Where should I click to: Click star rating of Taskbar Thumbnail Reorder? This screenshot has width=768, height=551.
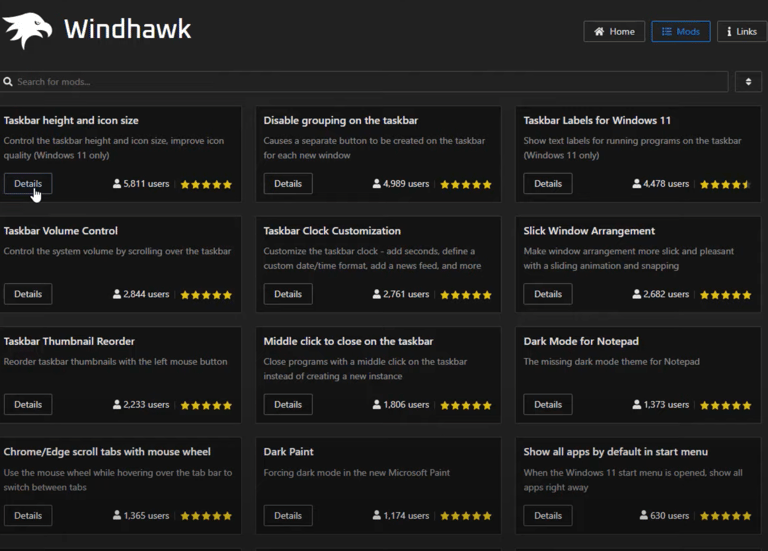(206, 405)
